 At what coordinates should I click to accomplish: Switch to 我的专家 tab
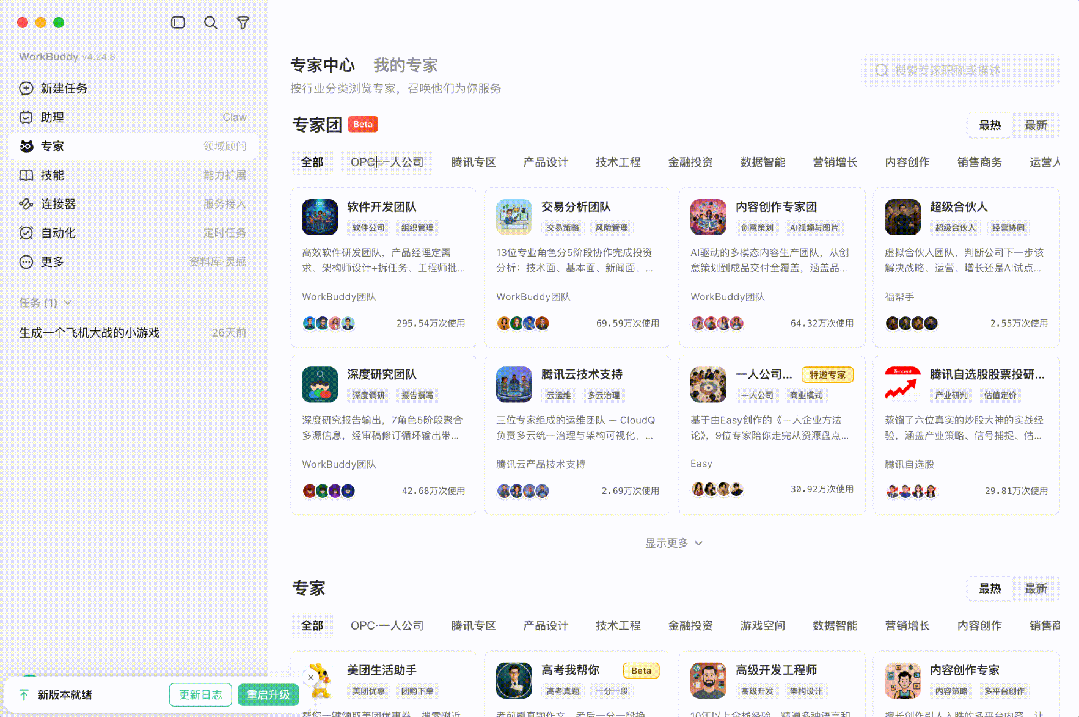(405, 65)
